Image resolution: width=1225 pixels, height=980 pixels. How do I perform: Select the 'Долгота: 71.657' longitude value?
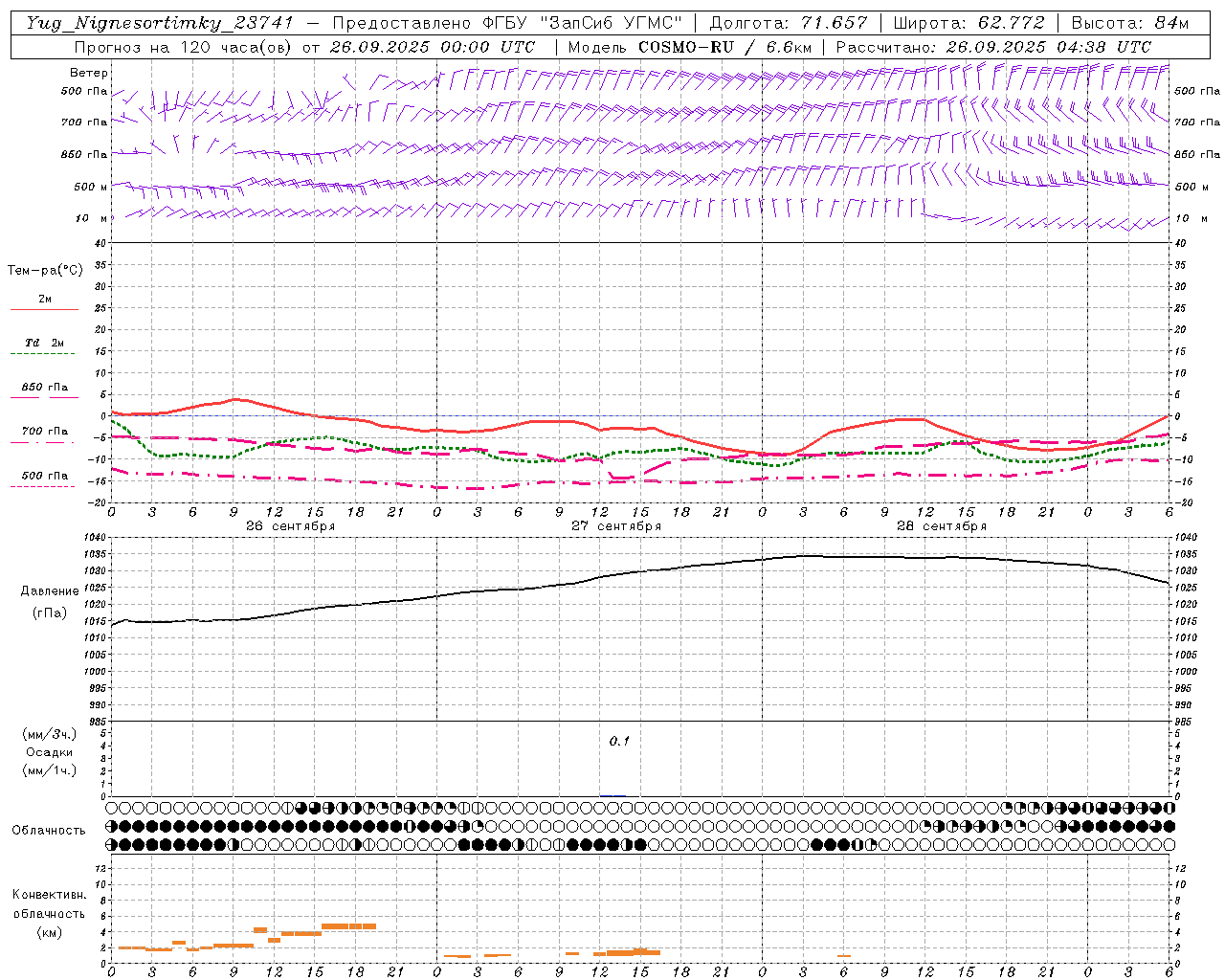point(789,23)
